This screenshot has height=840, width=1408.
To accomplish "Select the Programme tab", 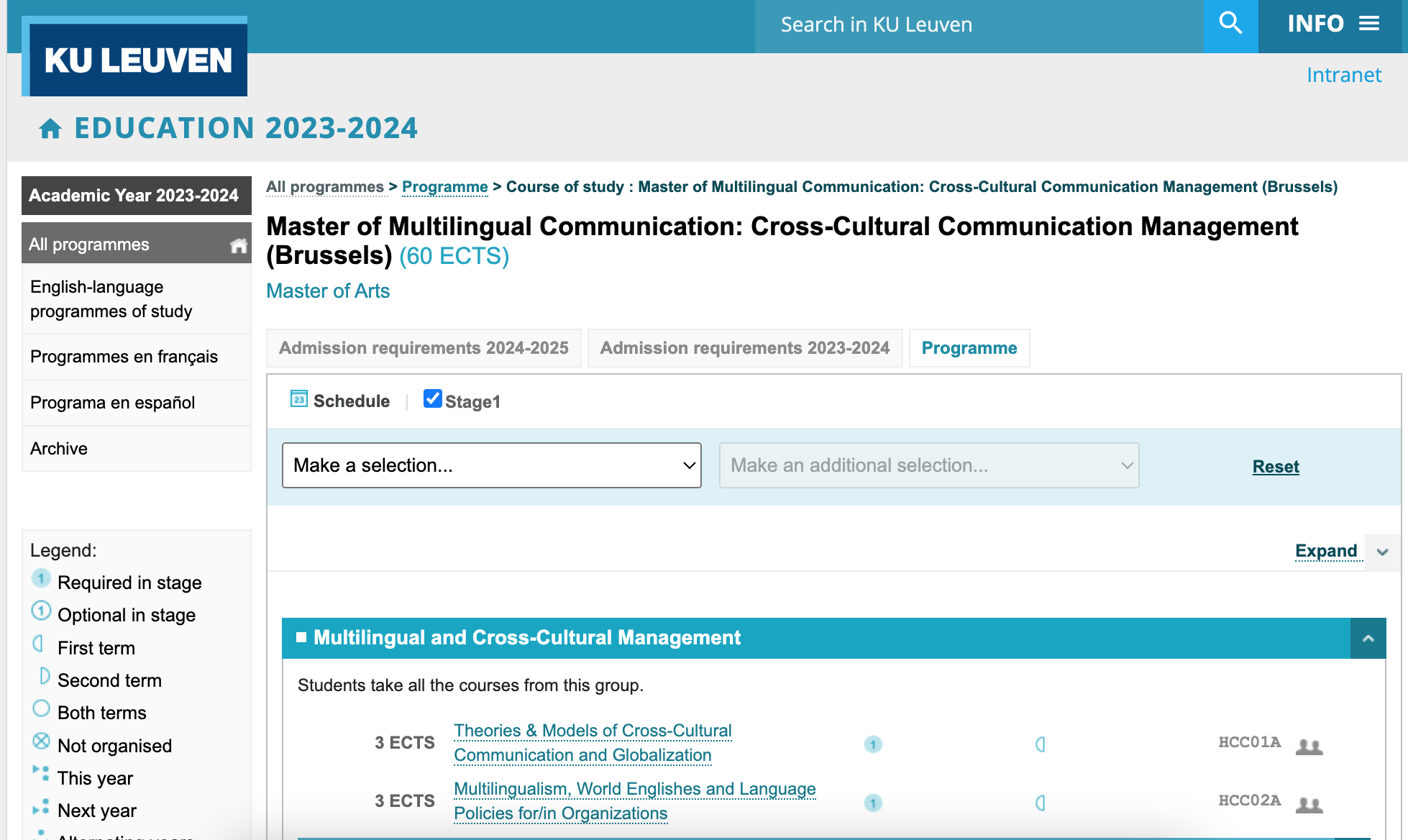I will click(x=969, y=348).
